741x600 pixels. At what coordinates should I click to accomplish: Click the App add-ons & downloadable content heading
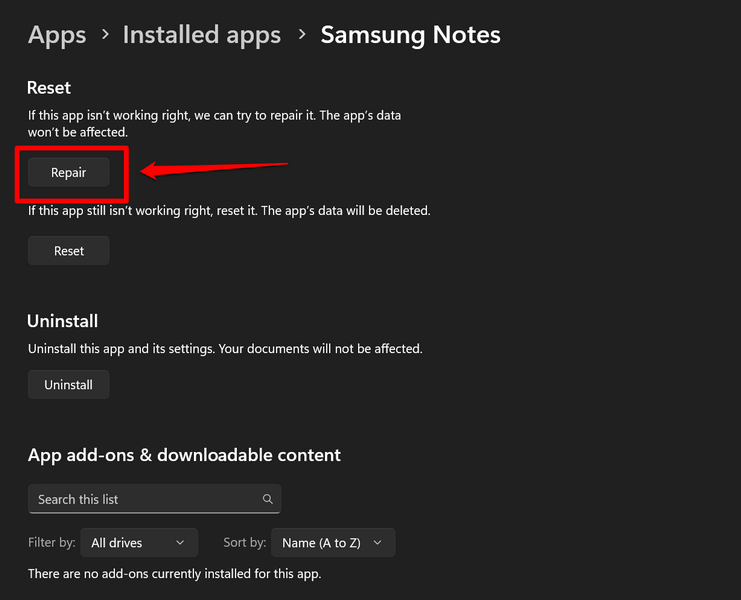click(x=184, y=455)
